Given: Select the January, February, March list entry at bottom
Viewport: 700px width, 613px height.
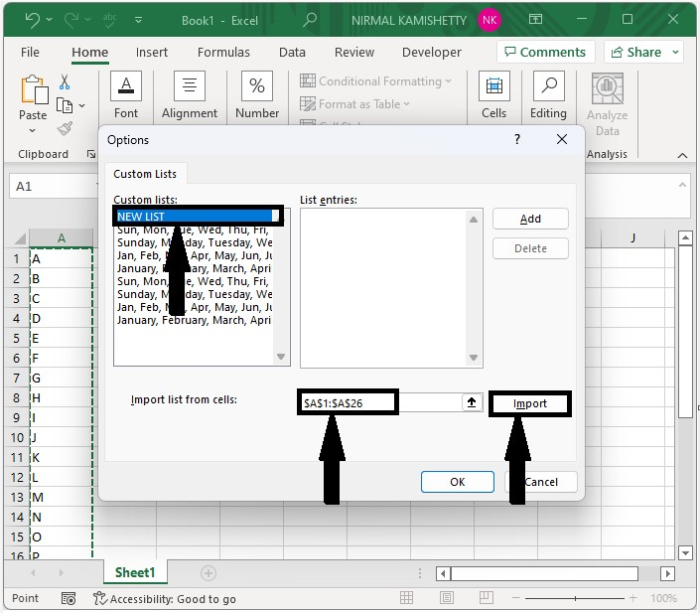Looking at the screenshot, I should tap(194, 320).
